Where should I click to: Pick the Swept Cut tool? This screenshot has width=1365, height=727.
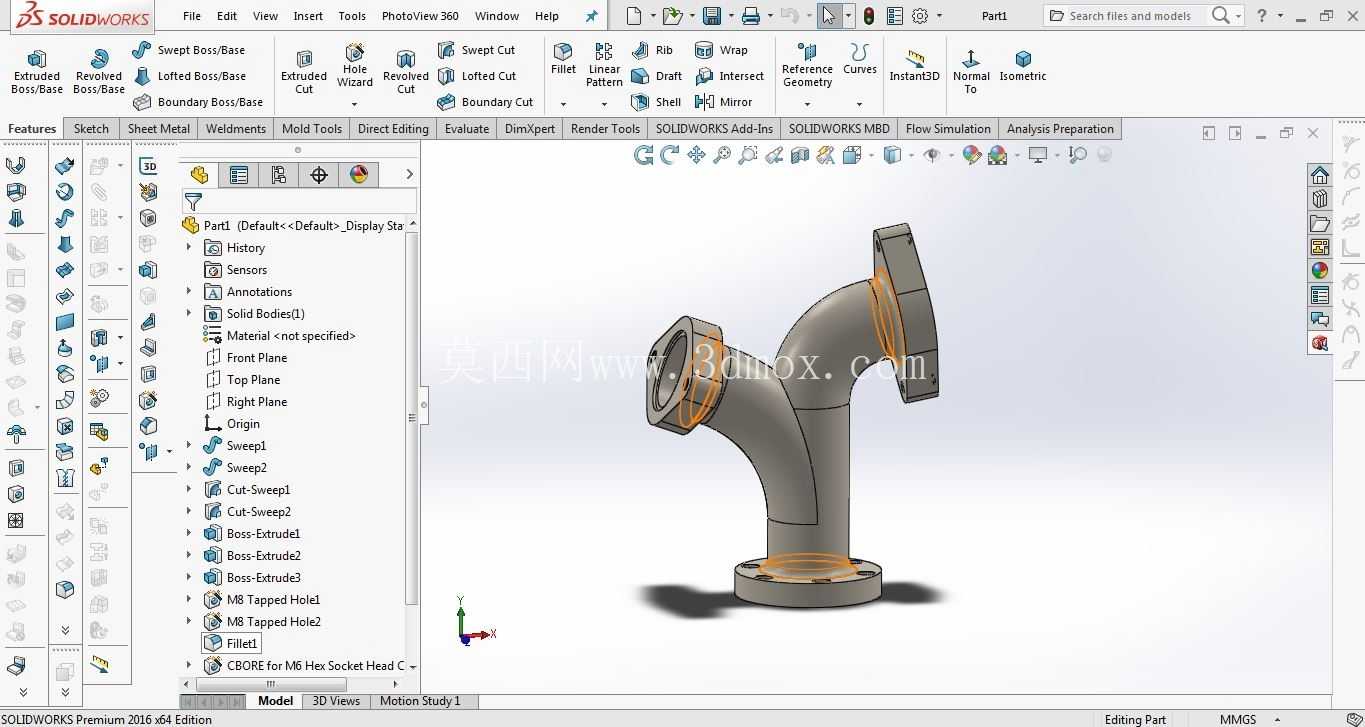[476, 50]
